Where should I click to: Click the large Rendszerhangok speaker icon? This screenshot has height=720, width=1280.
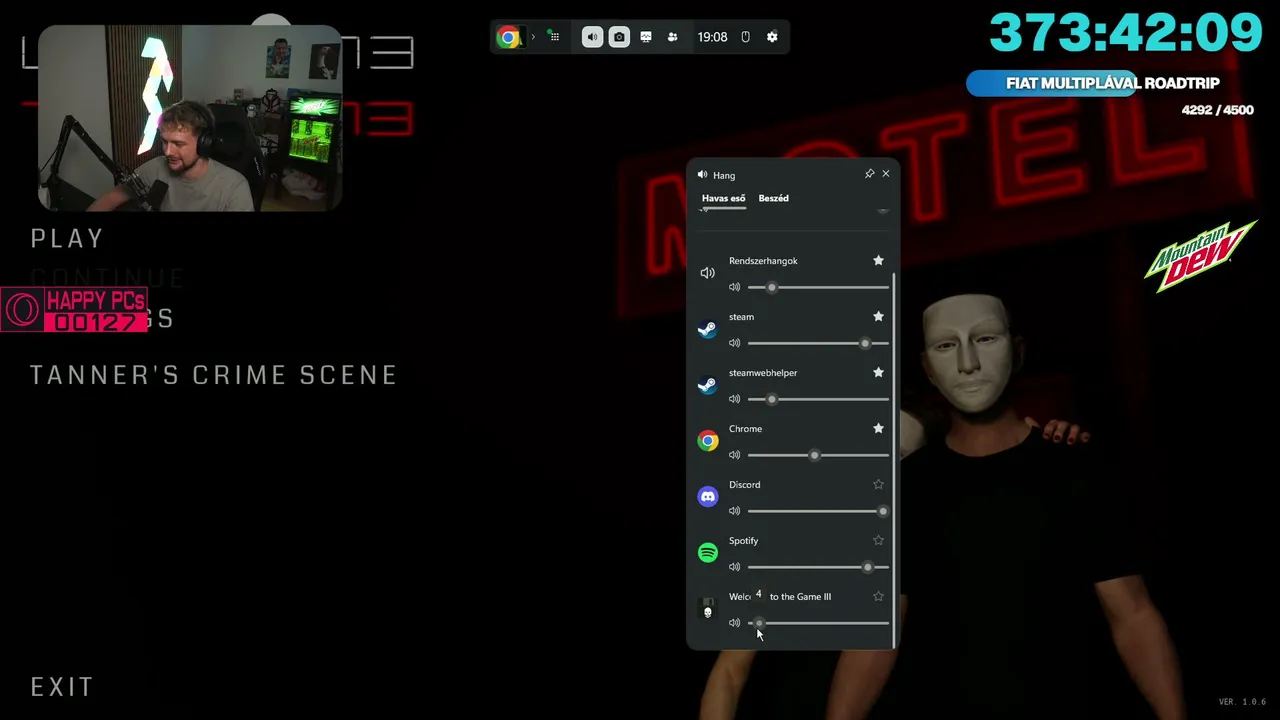(x=708, y=273)
